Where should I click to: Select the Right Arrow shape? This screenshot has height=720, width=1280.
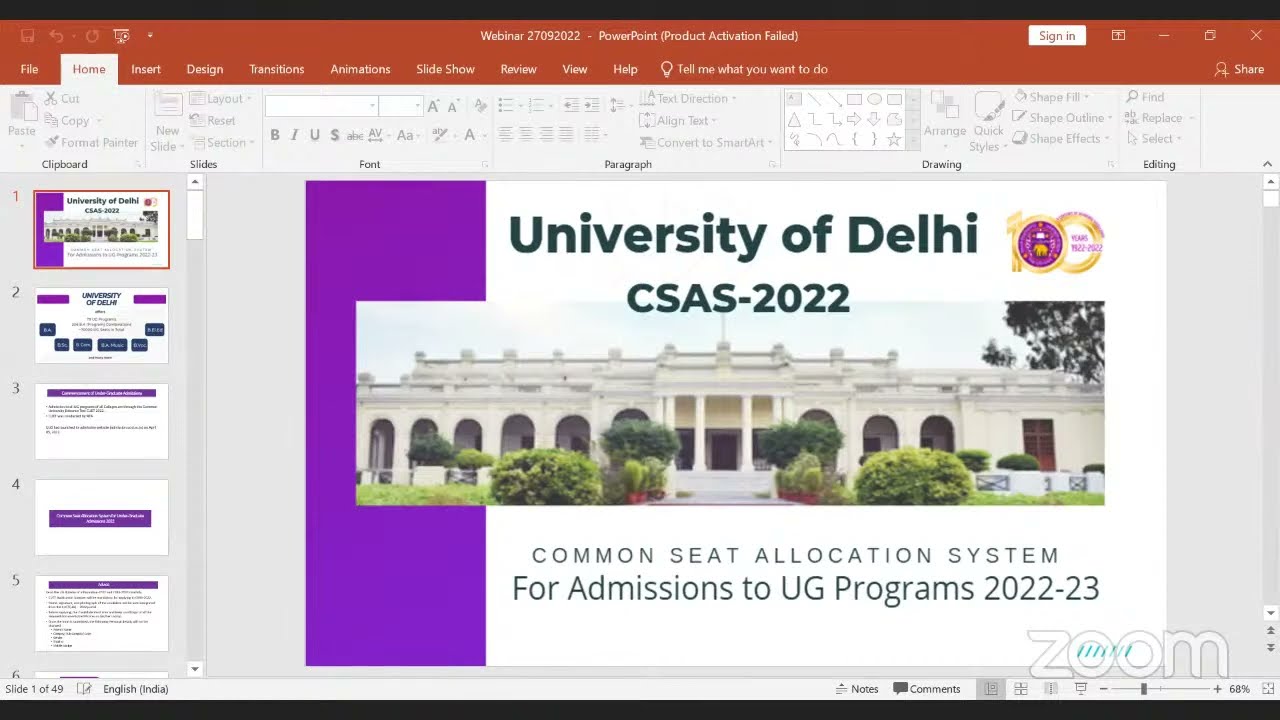[x=855, y=119]
